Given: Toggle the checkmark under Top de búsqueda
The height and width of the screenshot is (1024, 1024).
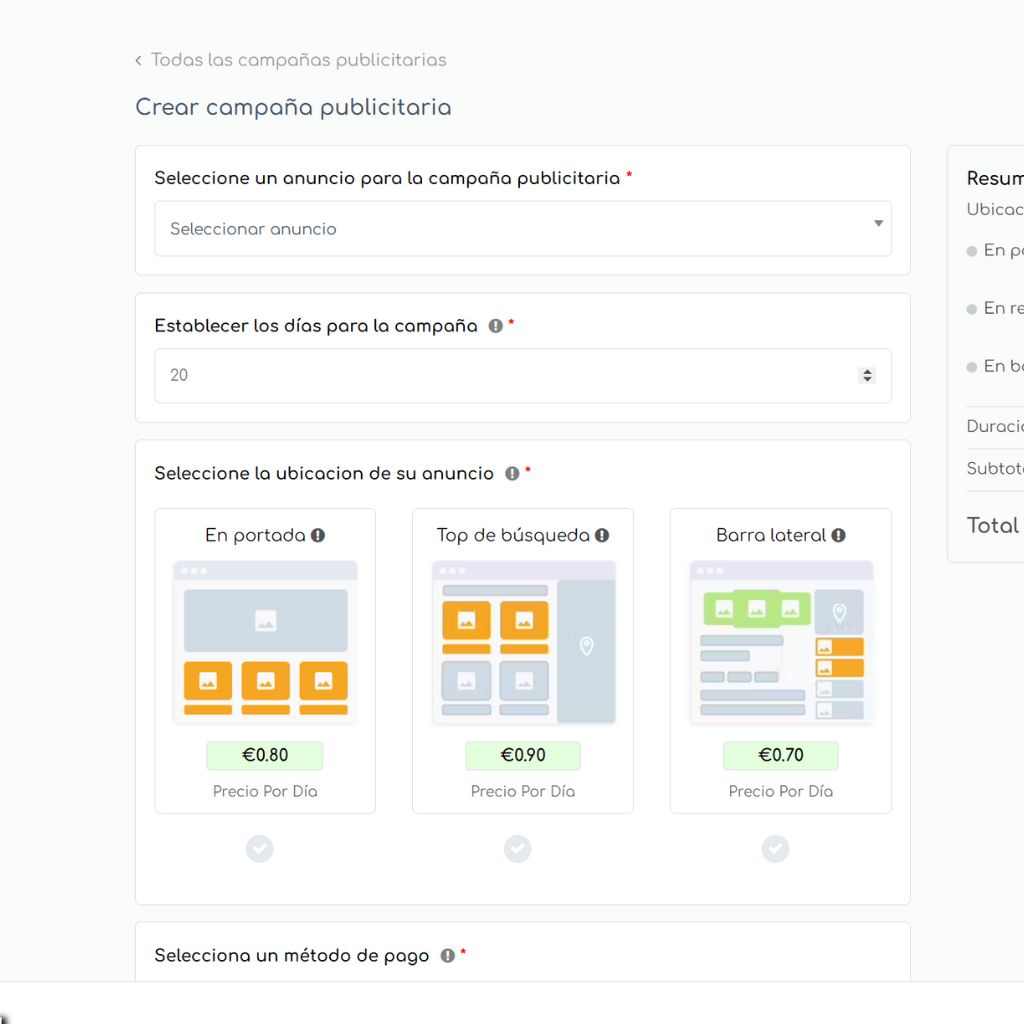Looking at the screenshot, I should [517, 849].
